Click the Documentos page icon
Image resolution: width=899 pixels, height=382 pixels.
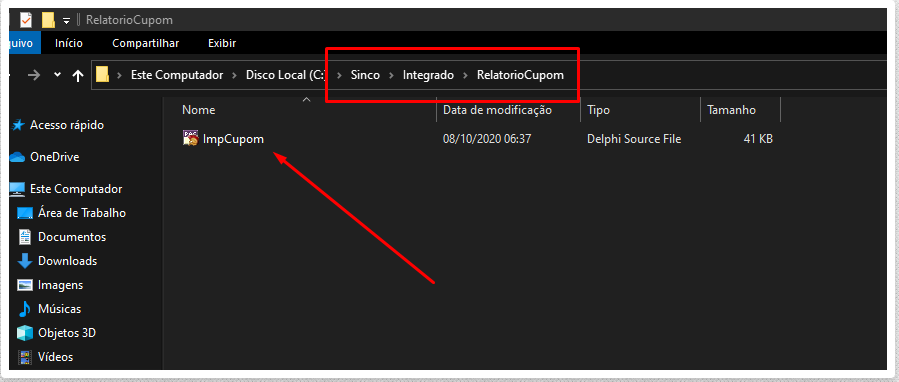[25, 237]
